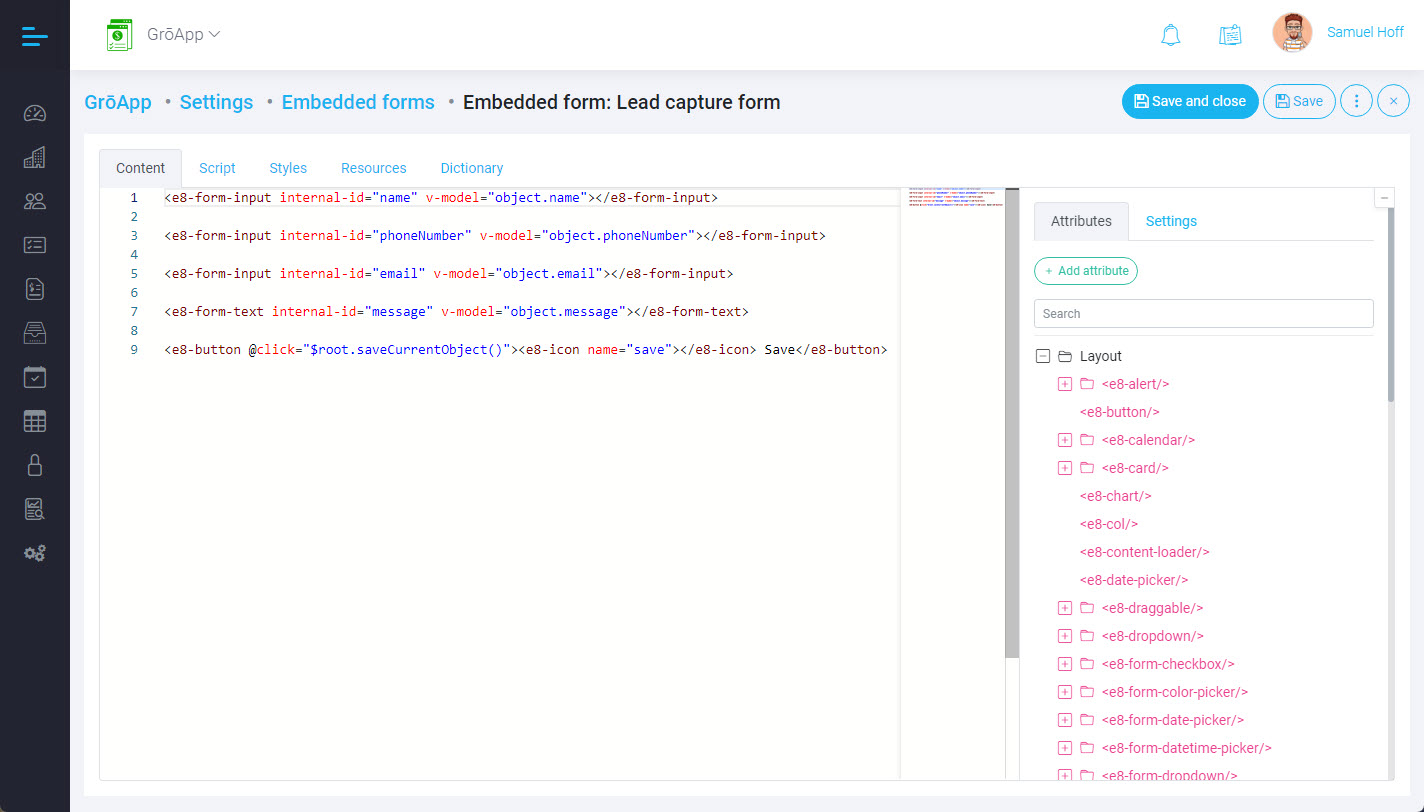Open the three-dot more options button
This screenshot has height=812, width=1424.
[1356, 101]
